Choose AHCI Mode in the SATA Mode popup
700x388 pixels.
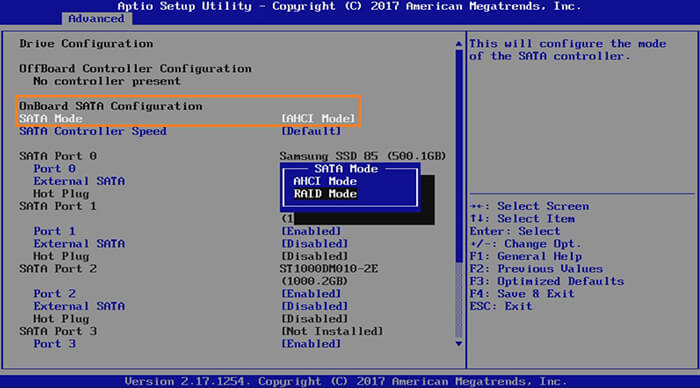click(x=325, y=181)
